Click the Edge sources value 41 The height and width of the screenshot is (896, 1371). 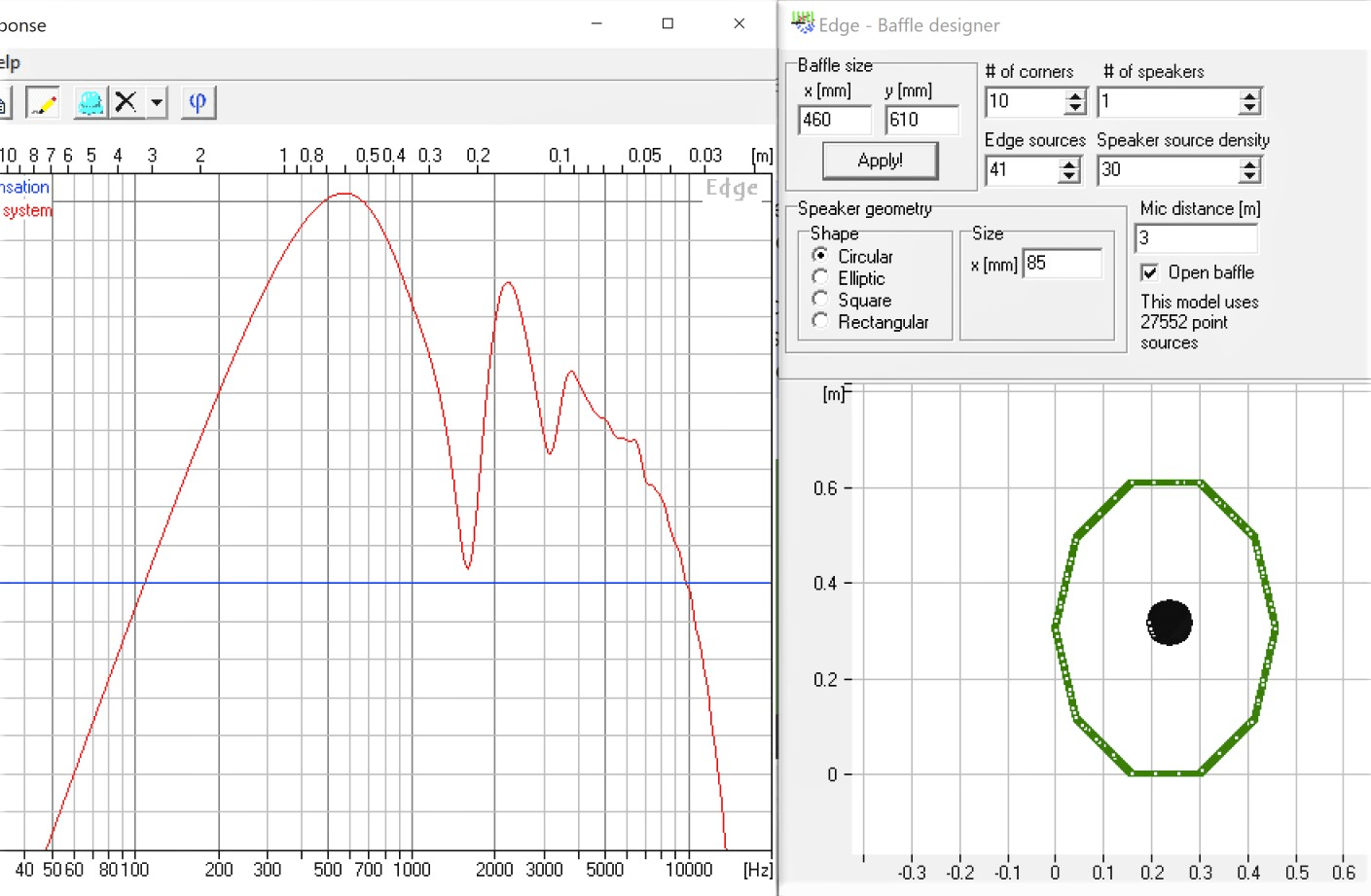coord(1022,170)
